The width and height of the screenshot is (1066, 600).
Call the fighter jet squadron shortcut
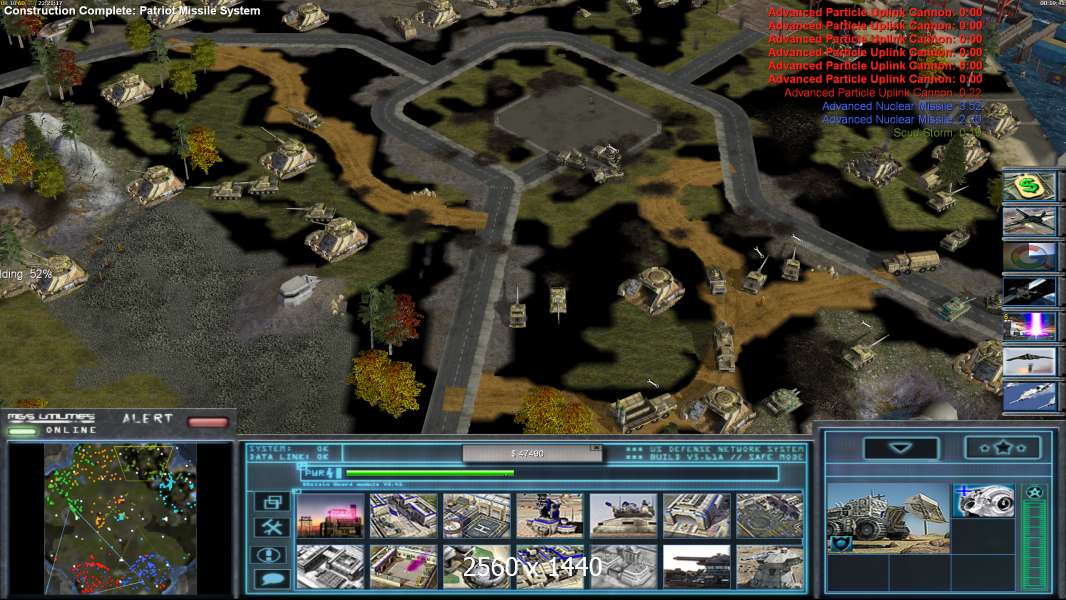[x=1029, y=396]
